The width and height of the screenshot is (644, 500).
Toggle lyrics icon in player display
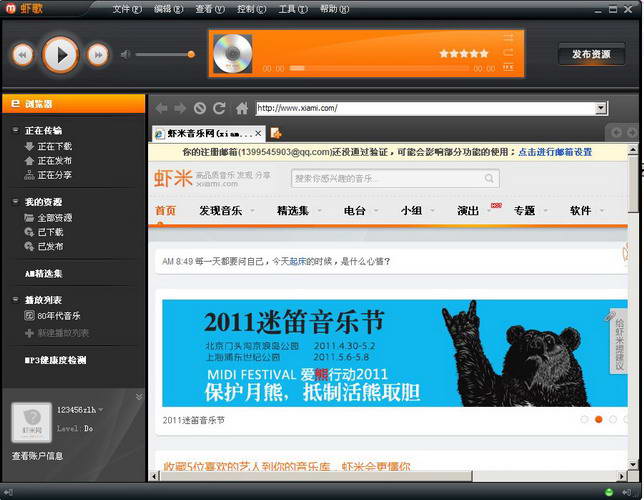tap(508, 67)
